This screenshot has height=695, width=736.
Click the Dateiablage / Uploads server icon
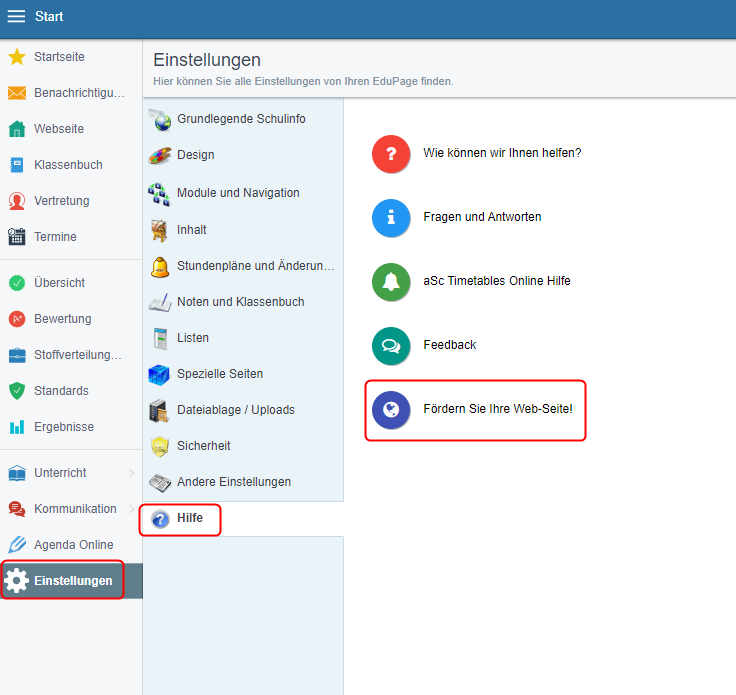(159, 411)
